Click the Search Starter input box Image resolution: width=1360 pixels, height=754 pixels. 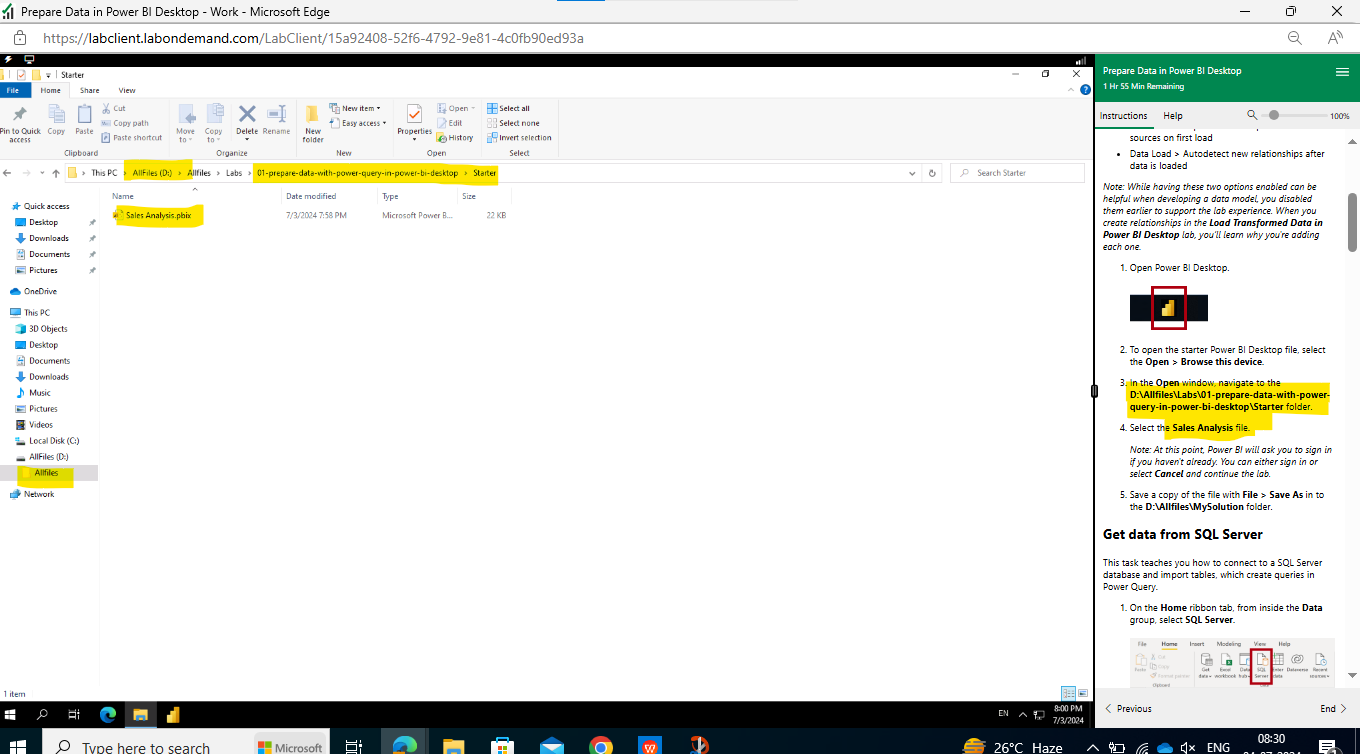tap(1017, 173)
